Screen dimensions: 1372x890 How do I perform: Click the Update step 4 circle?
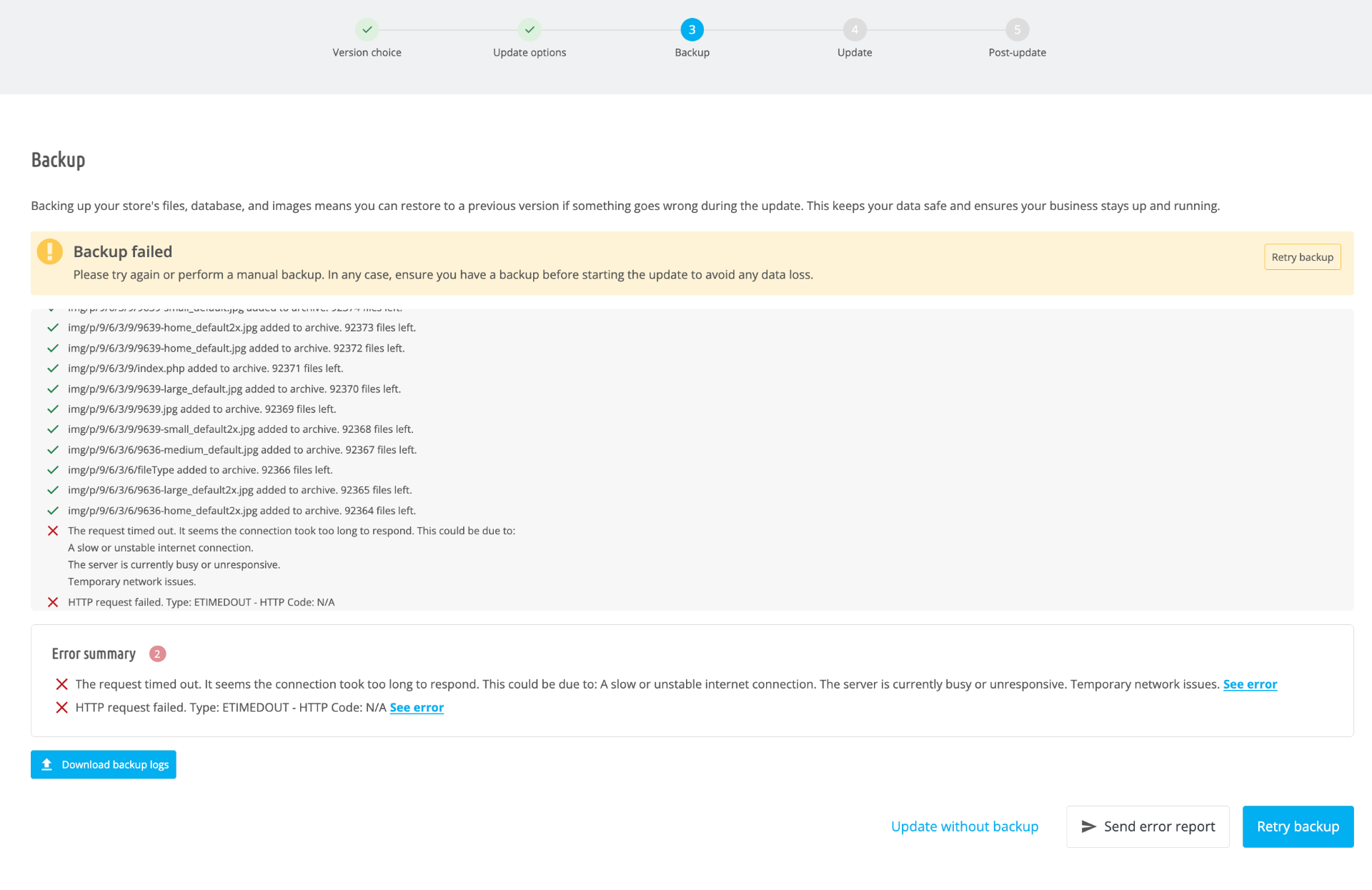pos(855,30)
